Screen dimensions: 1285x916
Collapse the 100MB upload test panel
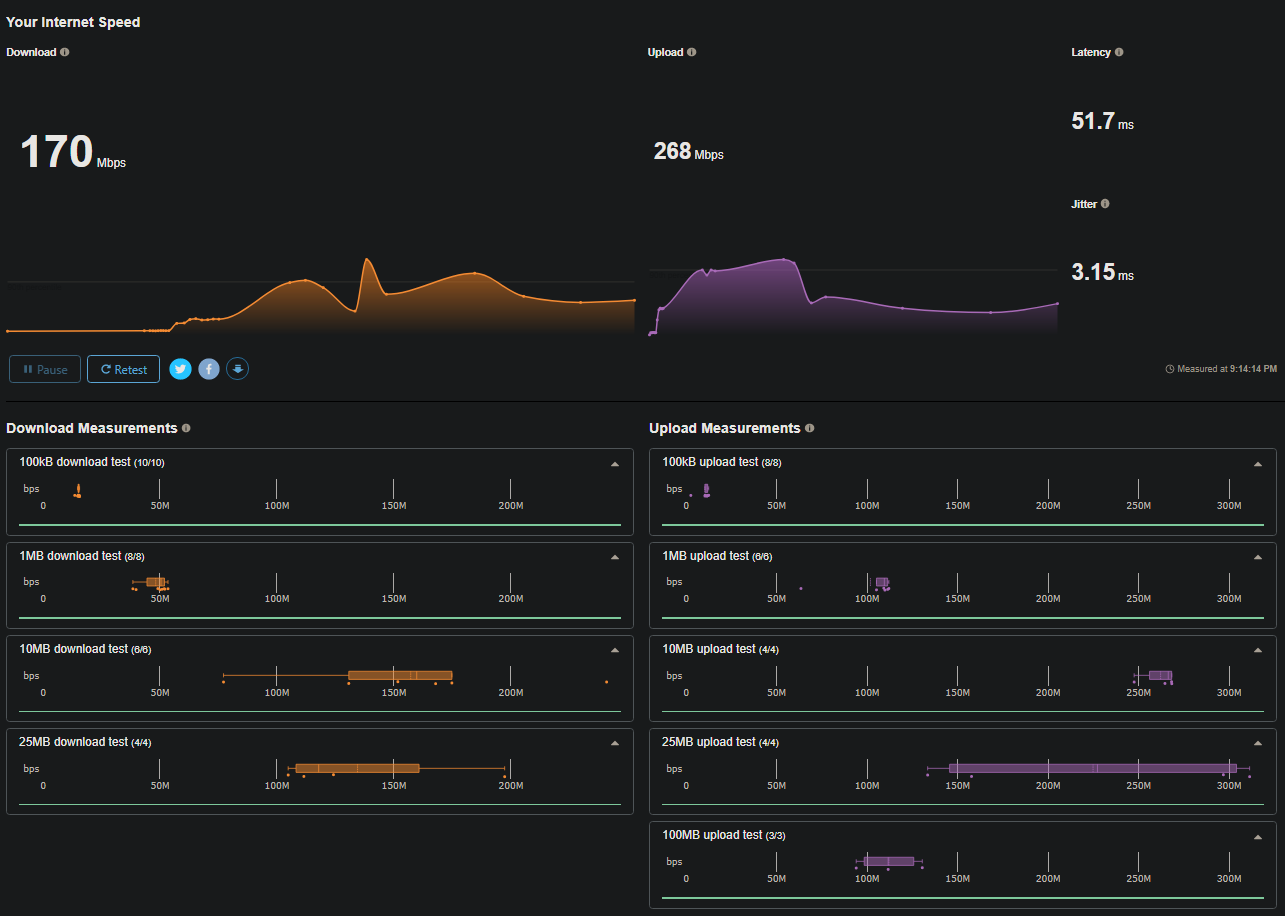(1258, 836)
